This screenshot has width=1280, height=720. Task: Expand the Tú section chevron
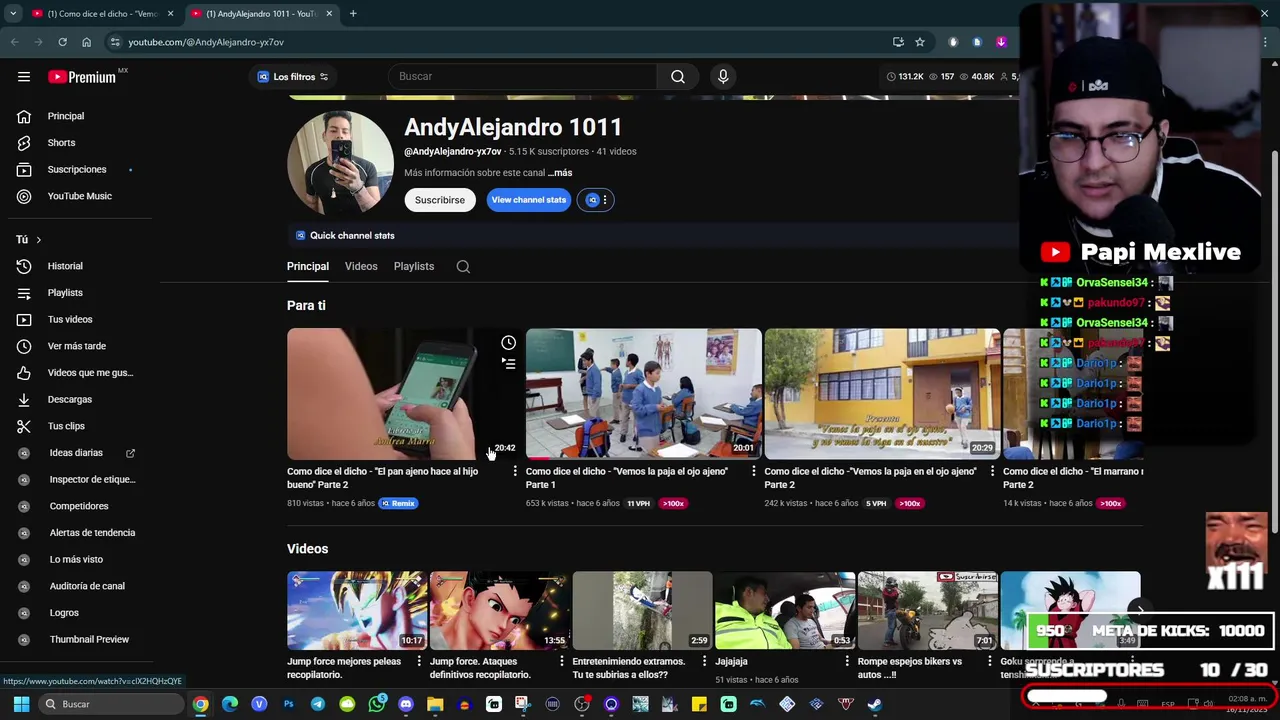pyautogui.click(x=38, y=240)
